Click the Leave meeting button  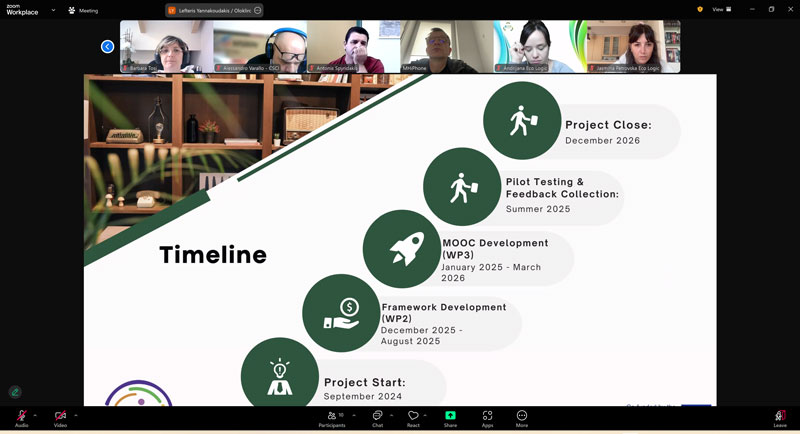tap(780, 416)
